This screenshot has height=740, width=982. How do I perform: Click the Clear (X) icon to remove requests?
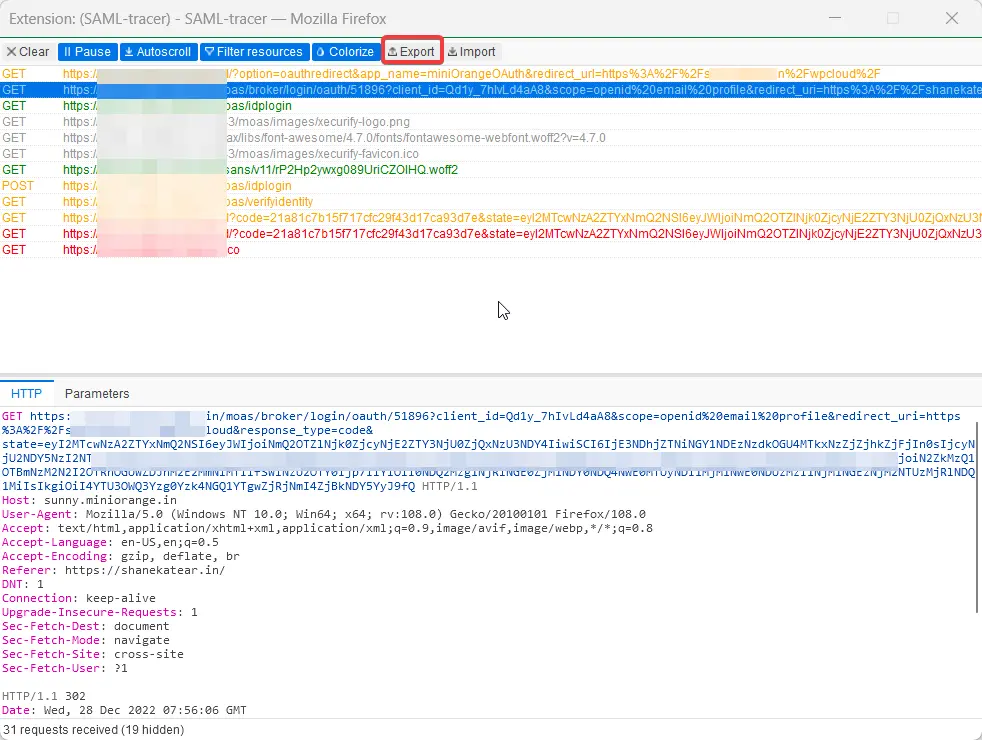[x=13, y=51]
